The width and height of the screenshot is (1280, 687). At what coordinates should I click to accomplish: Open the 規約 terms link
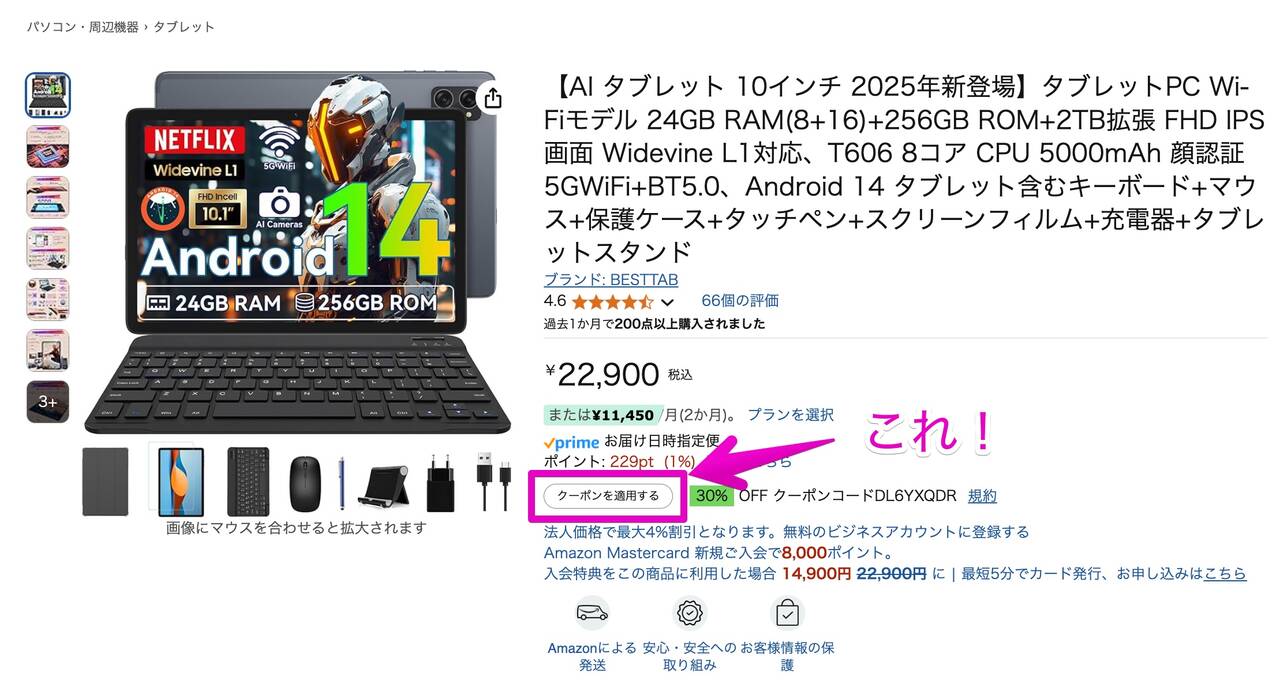[982, 496]
